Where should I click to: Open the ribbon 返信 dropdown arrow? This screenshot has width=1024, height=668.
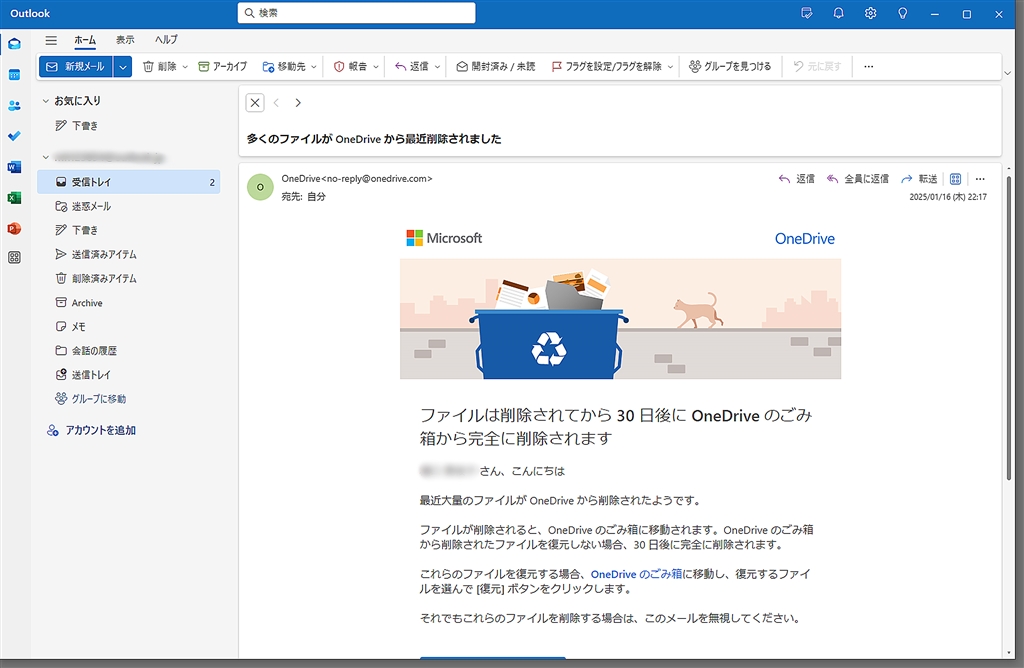(x=437, y=67)
